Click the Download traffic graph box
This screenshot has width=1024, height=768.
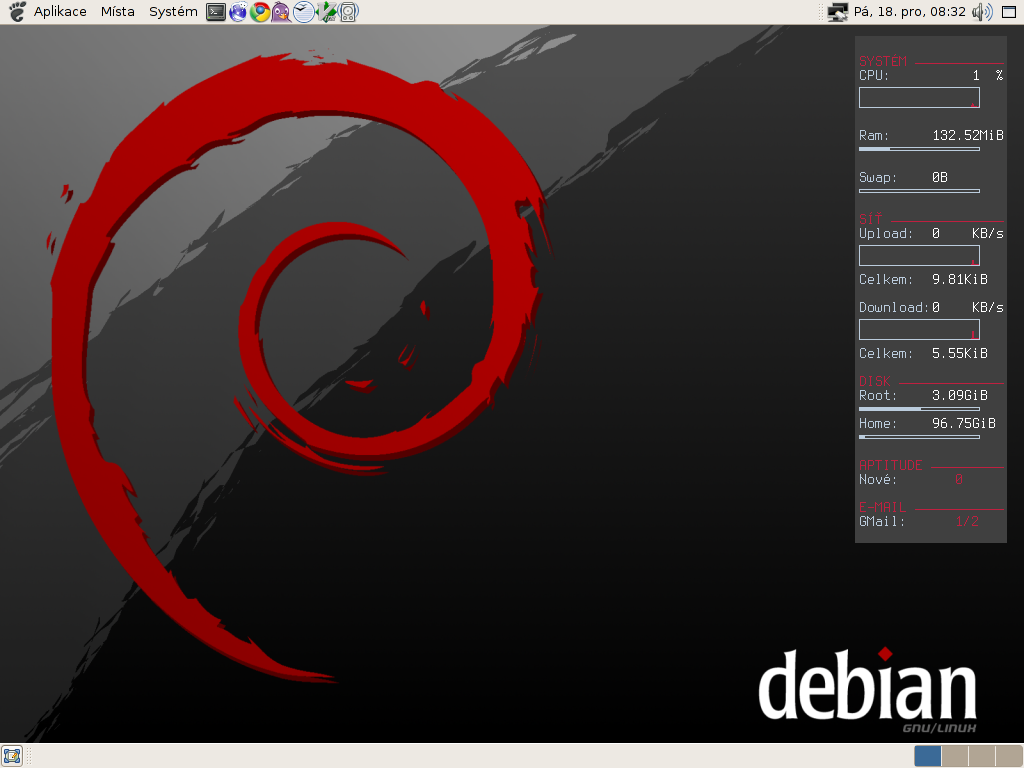click(919, 329)
